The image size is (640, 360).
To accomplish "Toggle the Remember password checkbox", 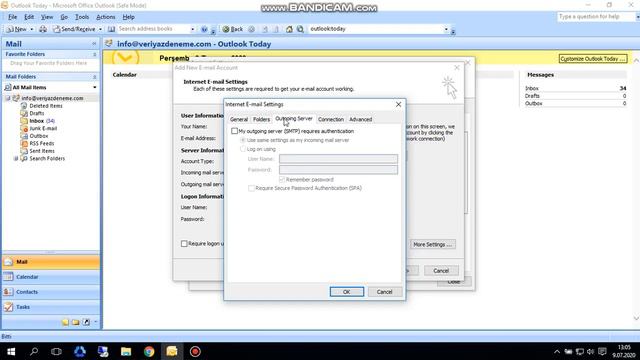I will (282, 180).
